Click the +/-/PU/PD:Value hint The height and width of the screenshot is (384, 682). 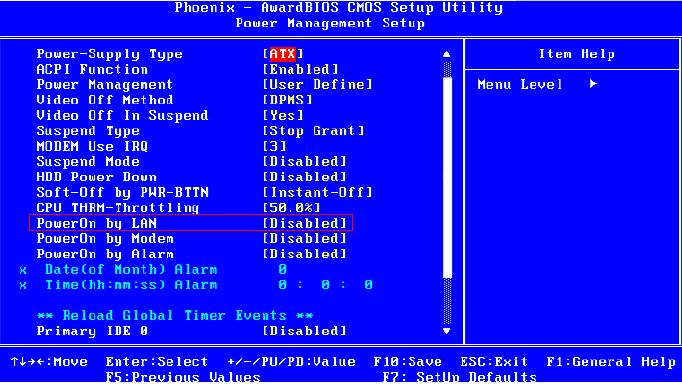tap(291, 361)
